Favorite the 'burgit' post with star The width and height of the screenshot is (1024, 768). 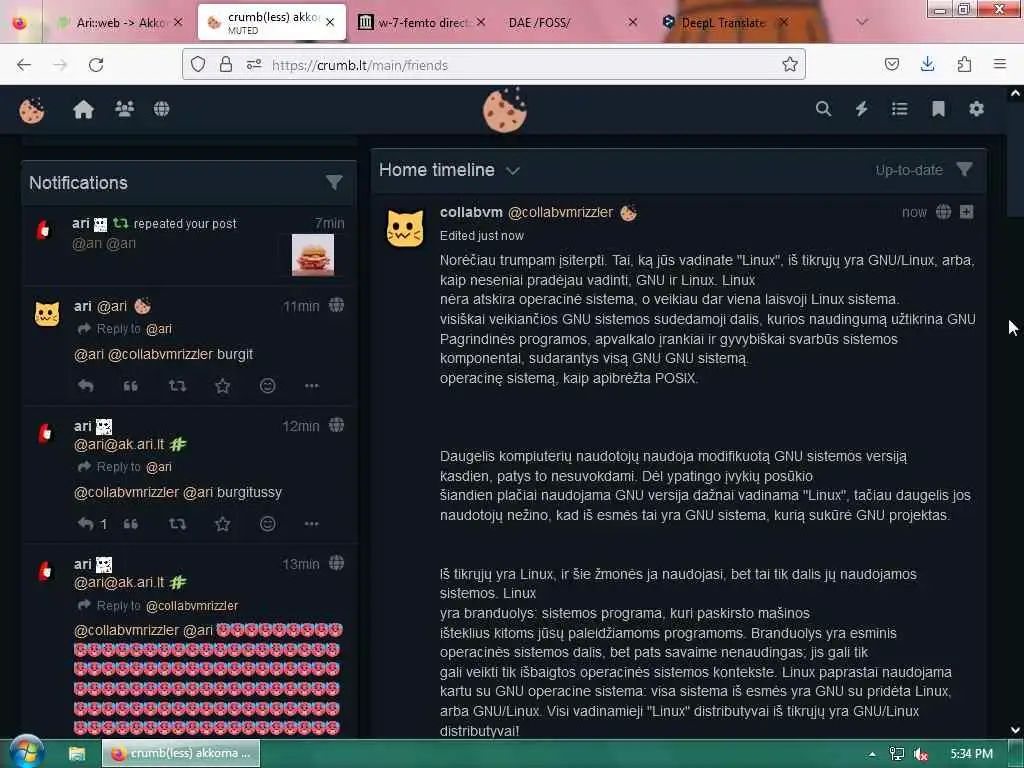[223, 386]
